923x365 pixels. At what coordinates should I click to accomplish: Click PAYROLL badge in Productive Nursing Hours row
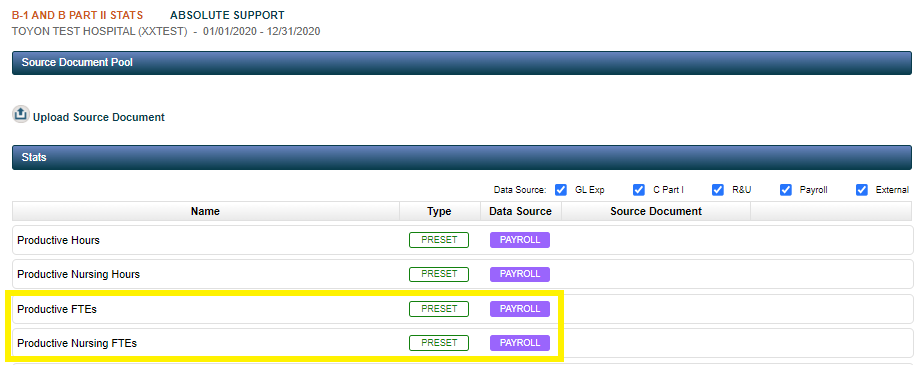[x=520, y=274]
